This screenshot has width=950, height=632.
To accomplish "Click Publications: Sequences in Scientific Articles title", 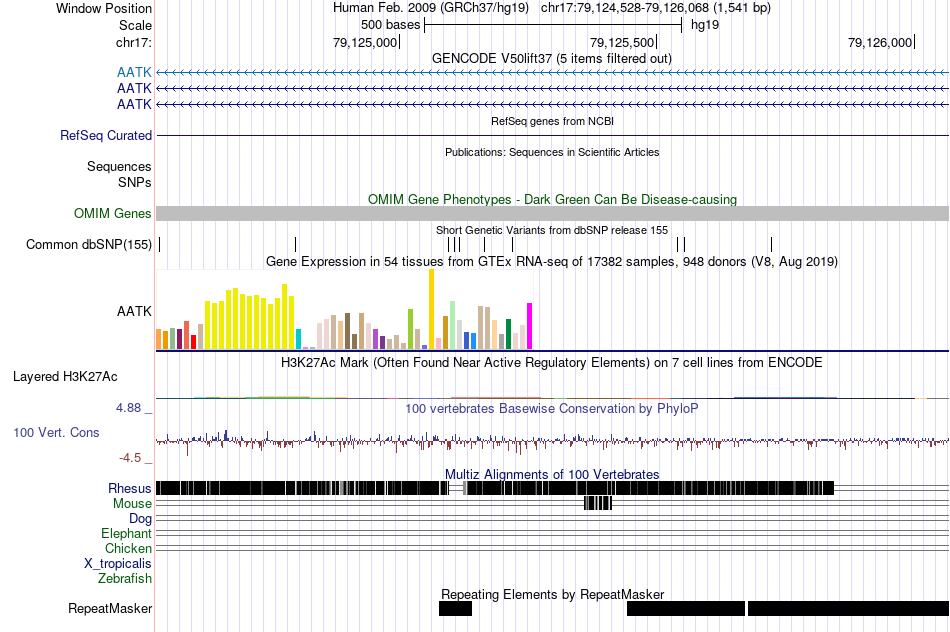I will coord(552,152).
